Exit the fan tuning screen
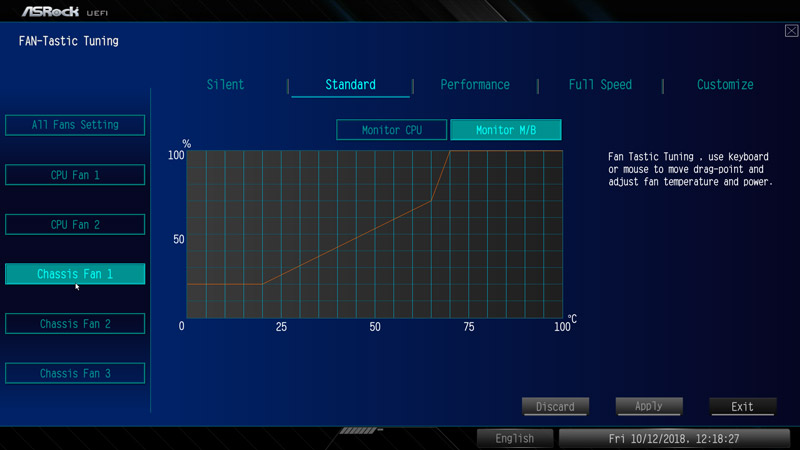The image size is (800, 450). (742, 407)
